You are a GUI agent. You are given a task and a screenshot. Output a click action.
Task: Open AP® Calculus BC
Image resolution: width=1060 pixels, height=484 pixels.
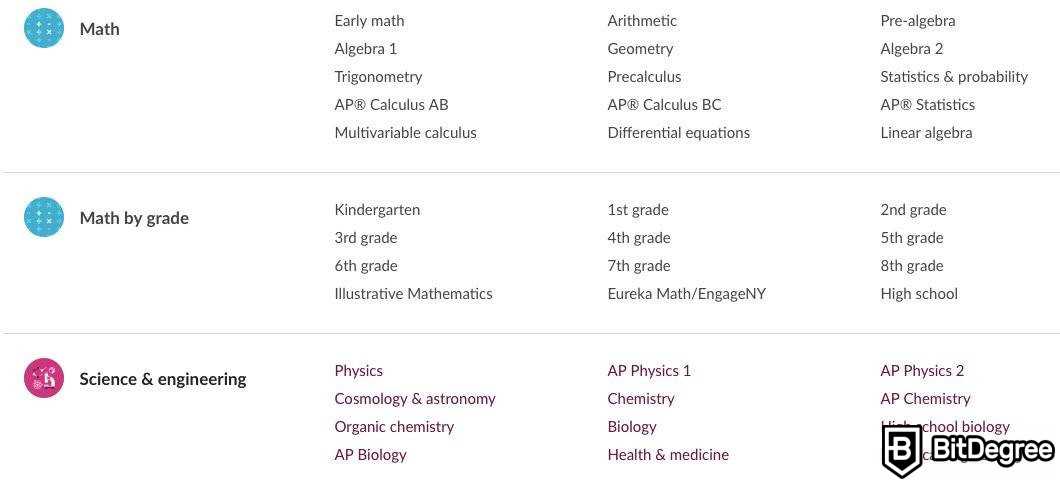pyautogui.click(x=664, y=104)
